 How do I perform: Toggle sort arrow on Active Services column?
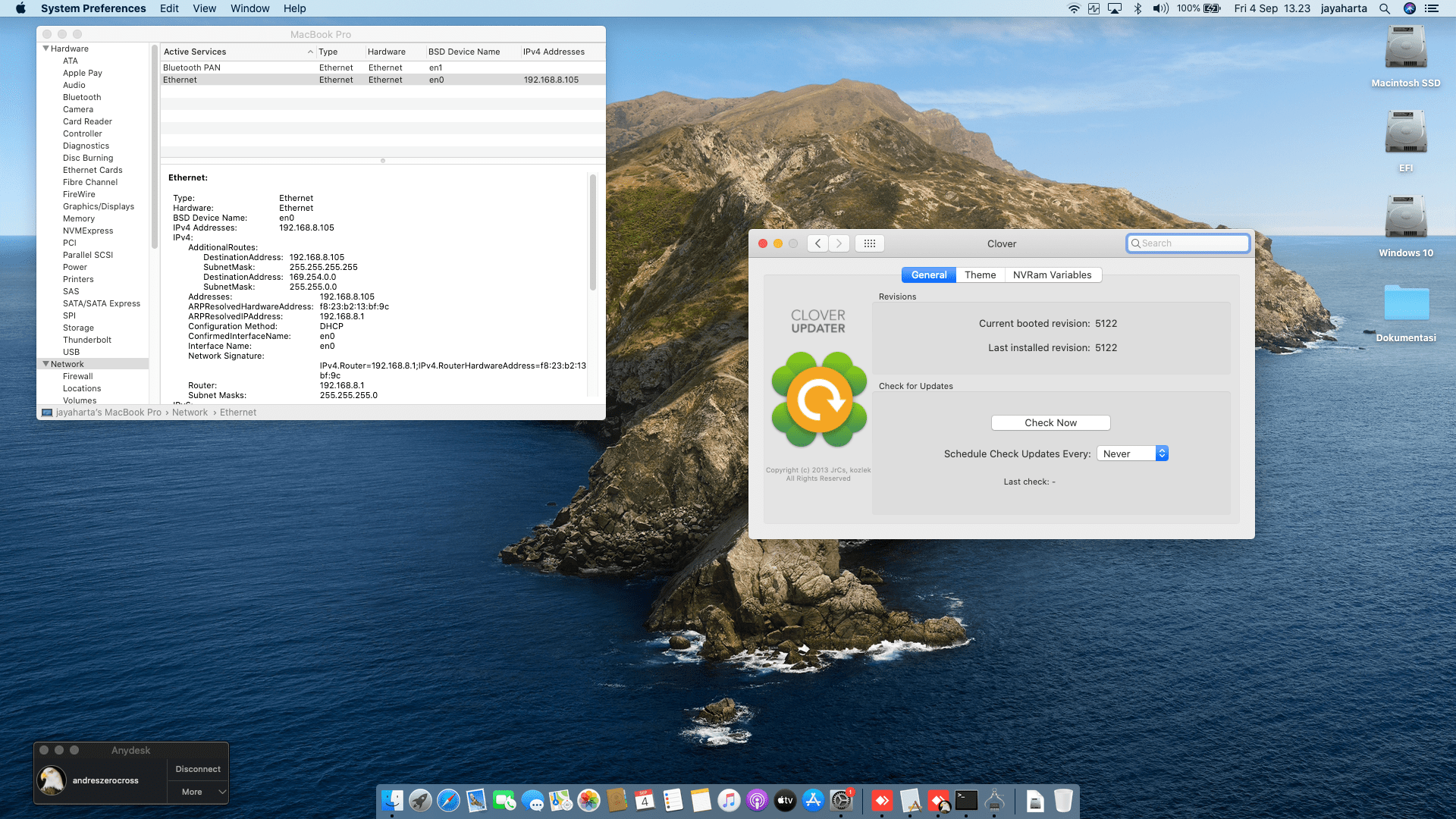[310, 52]
